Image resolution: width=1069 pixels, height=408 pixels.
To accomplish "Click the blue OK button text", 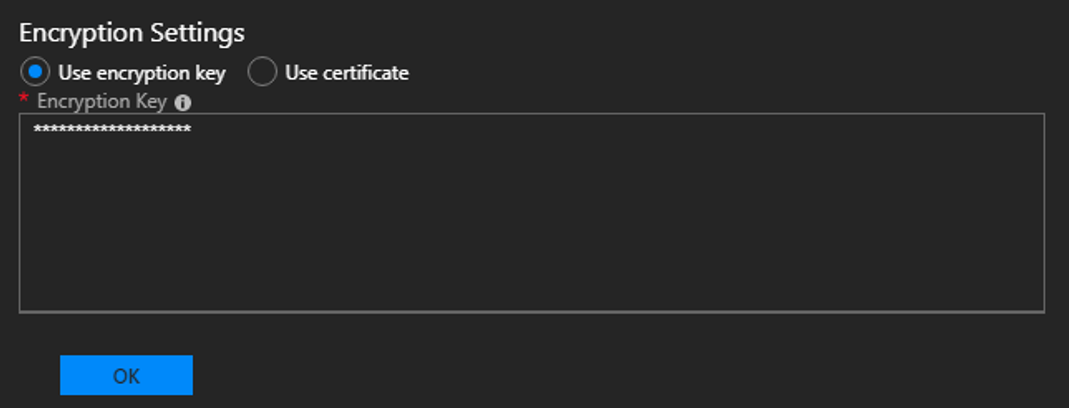I will (x=126, y=376).
